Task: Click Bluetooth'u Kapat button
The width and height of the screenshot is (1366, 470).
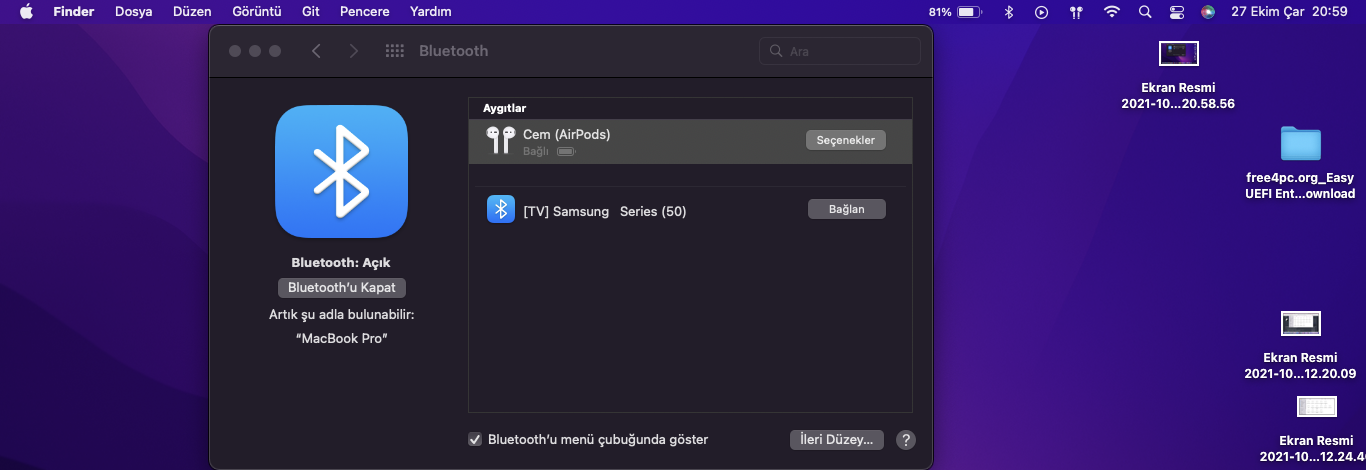Action: [342, 288]
